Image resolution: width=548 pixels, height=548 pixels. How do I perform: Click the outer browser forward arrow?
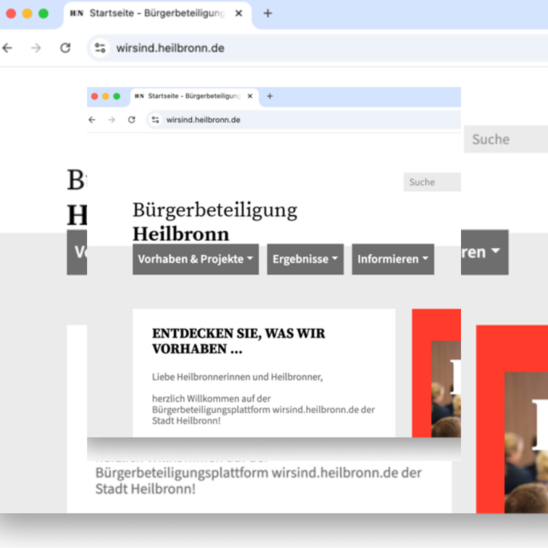(36, 48)
